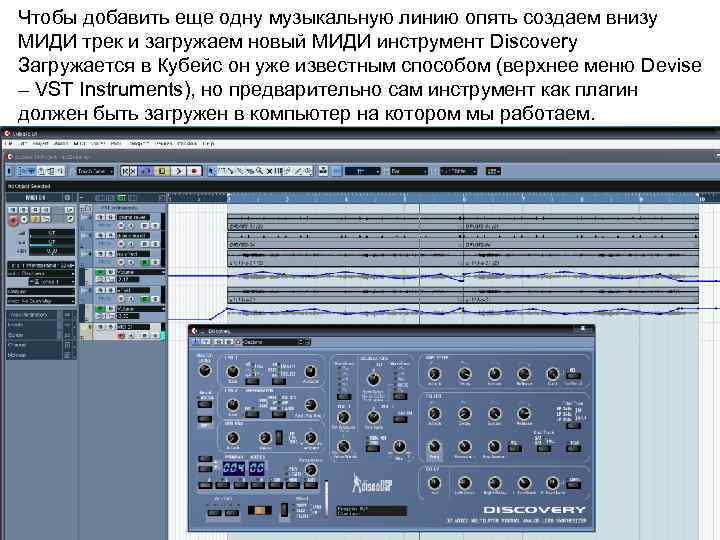Open the Inspector Sends tab

pyautogui.click(x=33, y=335)
